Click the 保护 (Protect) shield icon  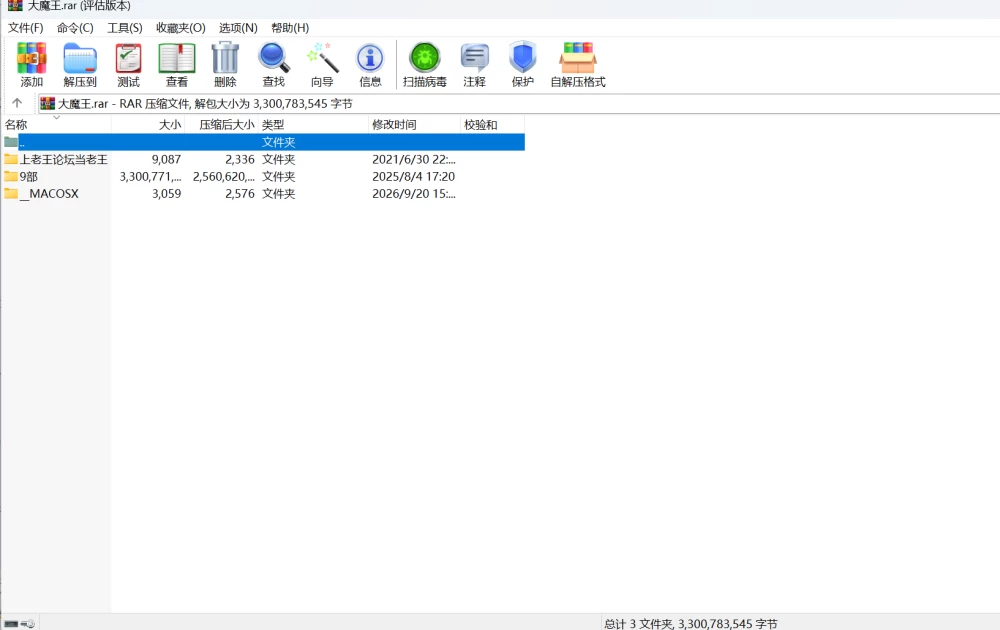[522, 58]
